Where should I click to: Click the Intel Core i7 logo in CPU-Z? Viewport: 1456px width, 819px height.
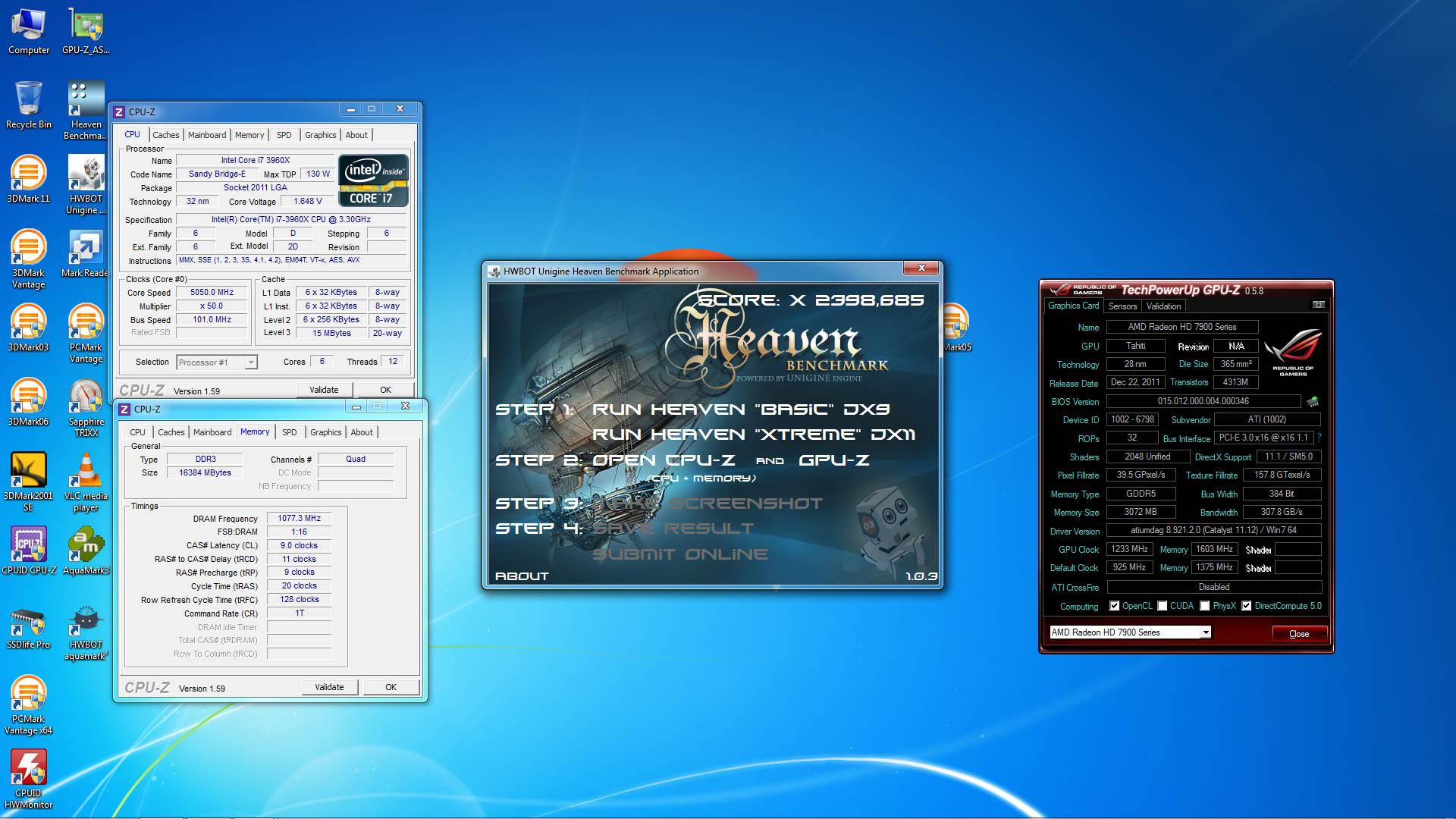[373, 180]
